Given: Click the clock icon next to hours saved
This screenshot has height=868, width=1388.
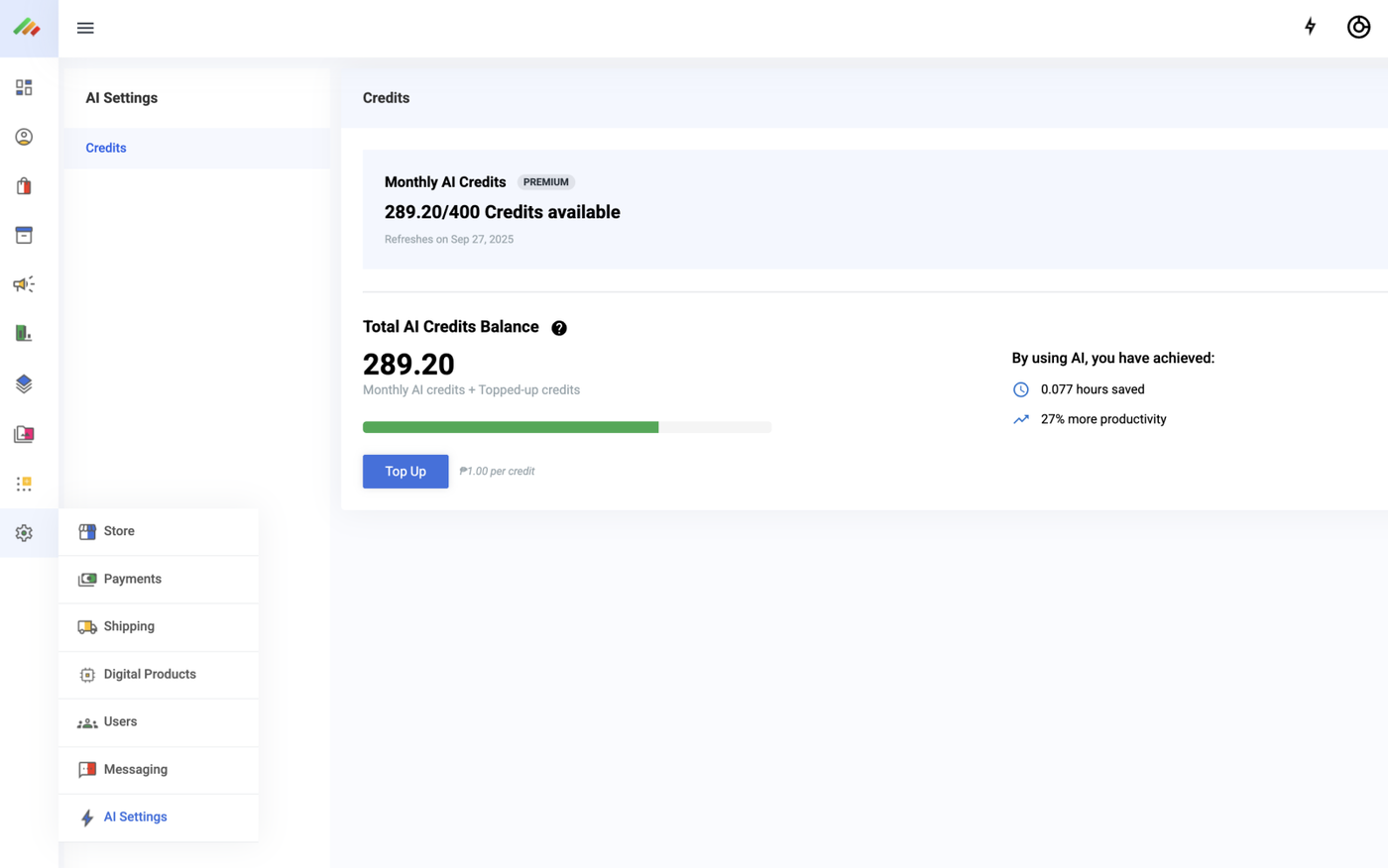Looking at the screenshot, I should [x=1021, y=389].
